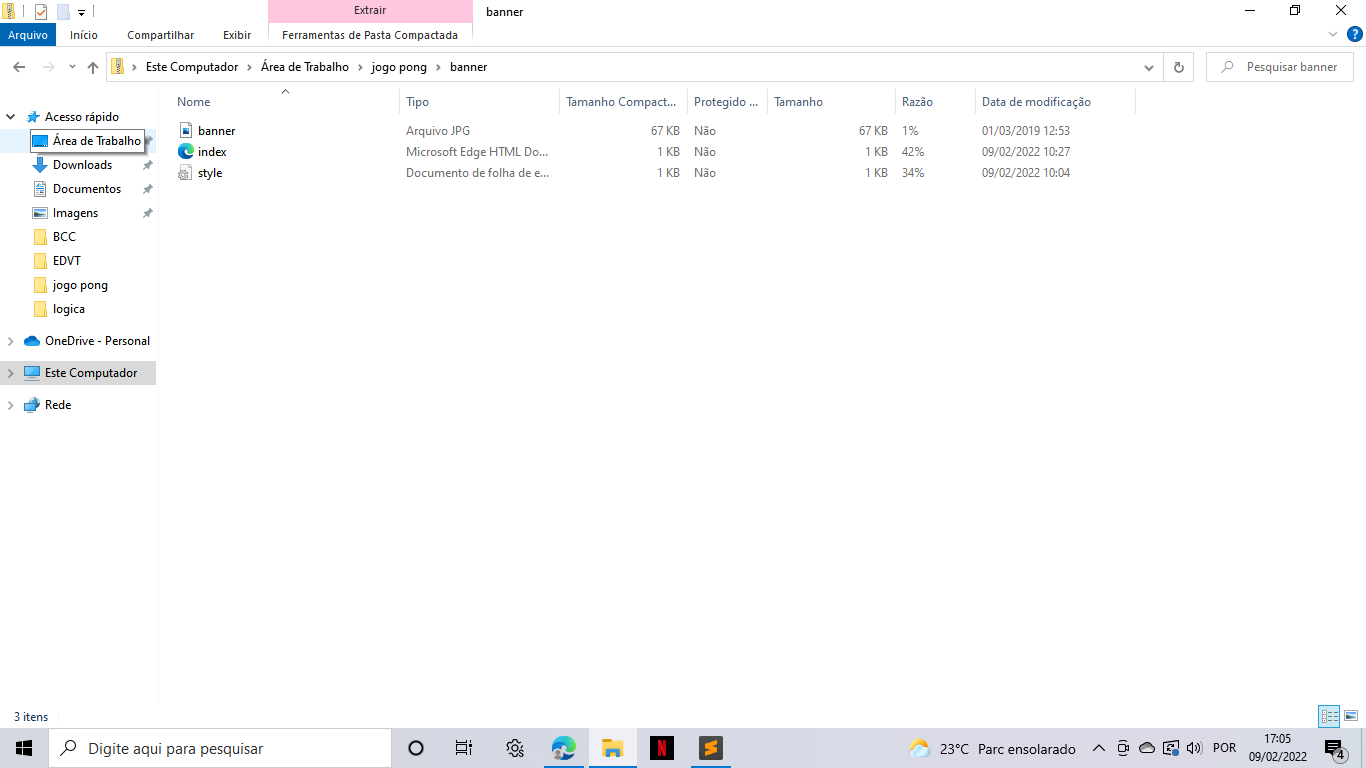Open the EDVT folder in sidebar

pos(66,261)
